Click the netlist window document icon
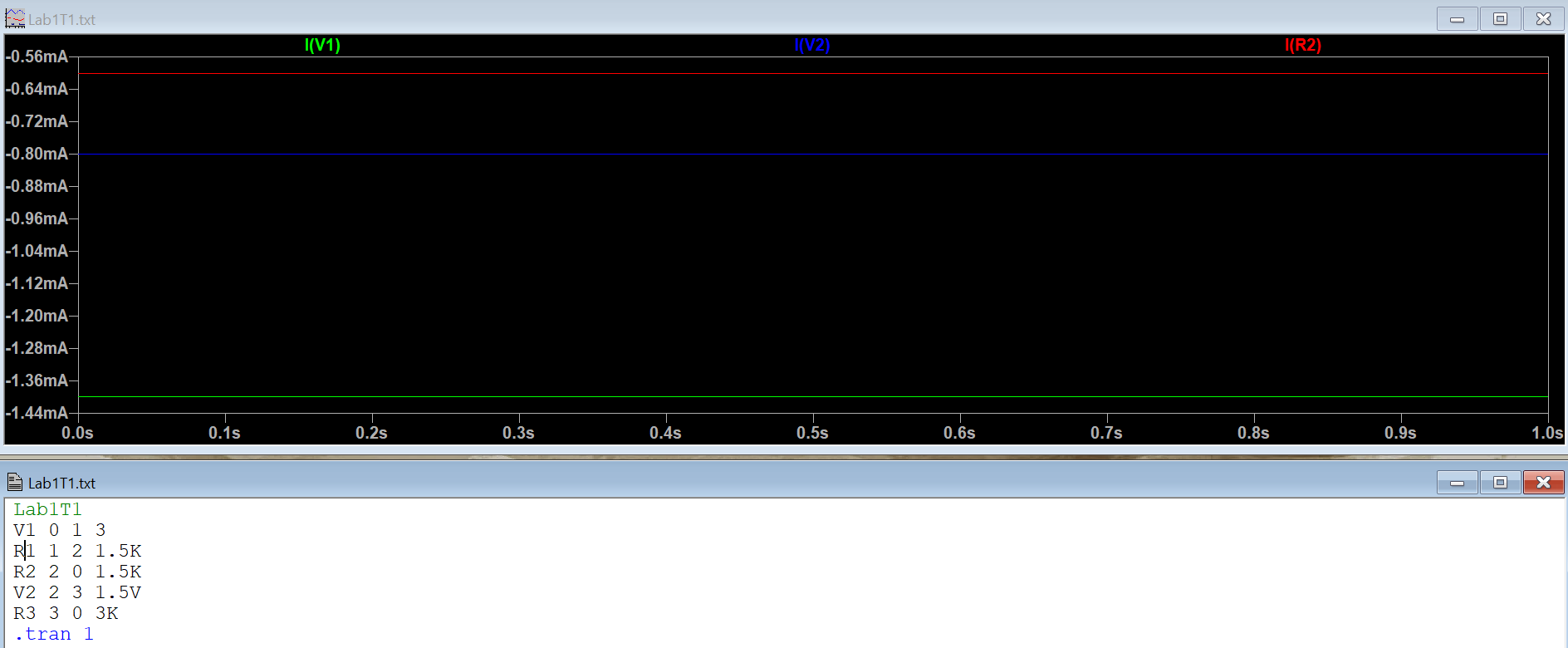 tap(14, 482)
